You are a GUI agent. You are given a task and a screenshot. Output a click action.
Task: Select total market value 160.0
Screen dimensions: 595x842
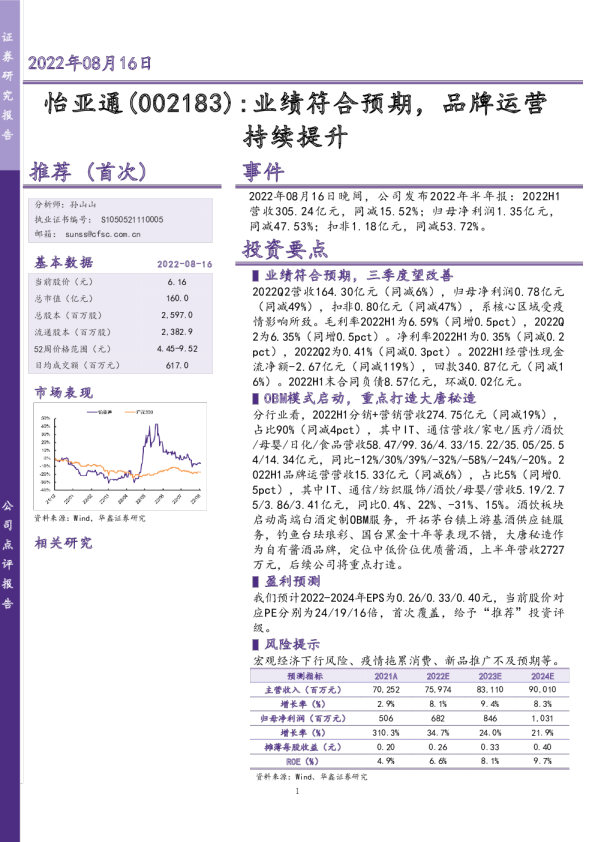coord(177,298)
